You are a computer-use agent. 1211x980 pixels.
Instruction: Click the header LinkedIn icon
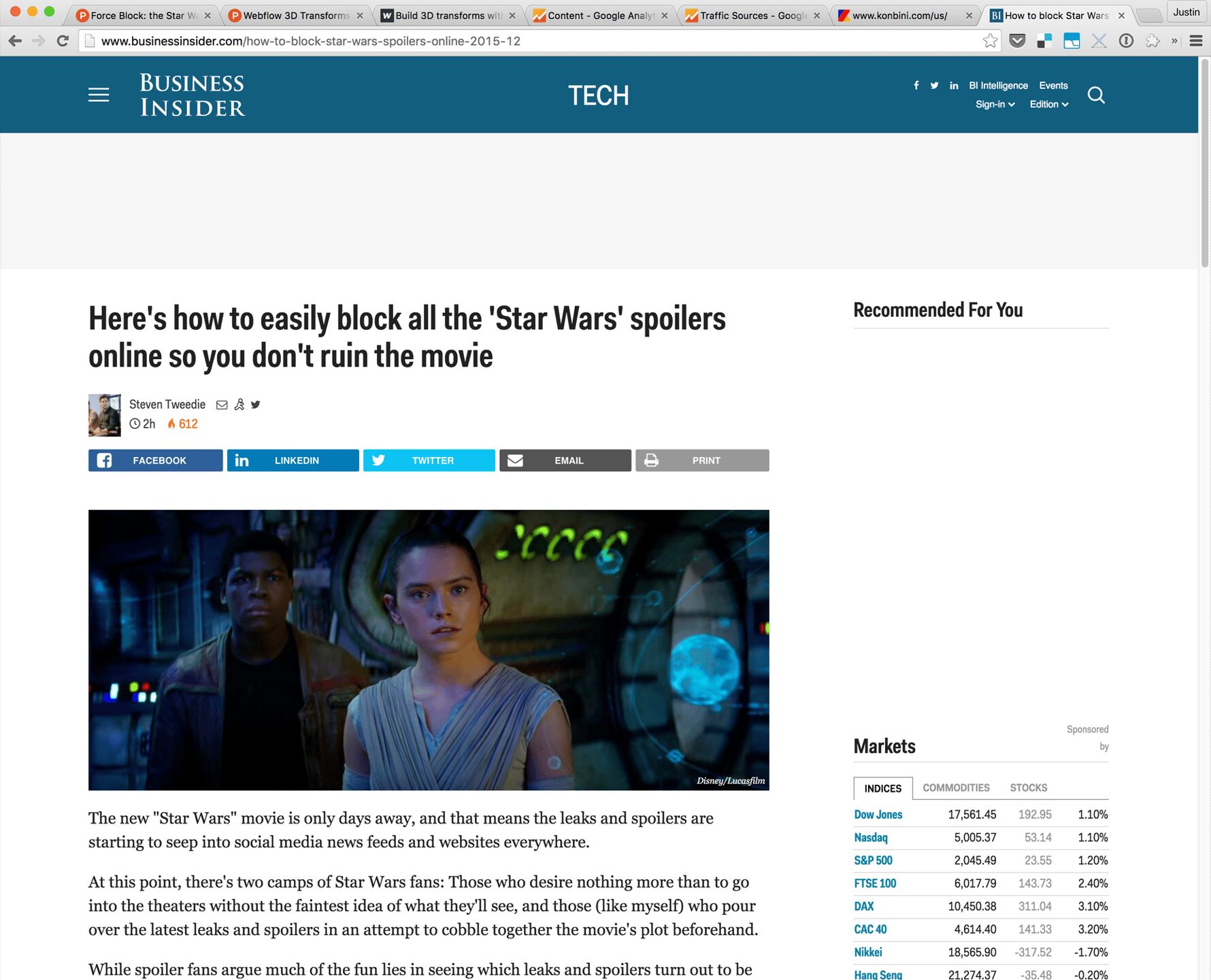tap(954, 86)
